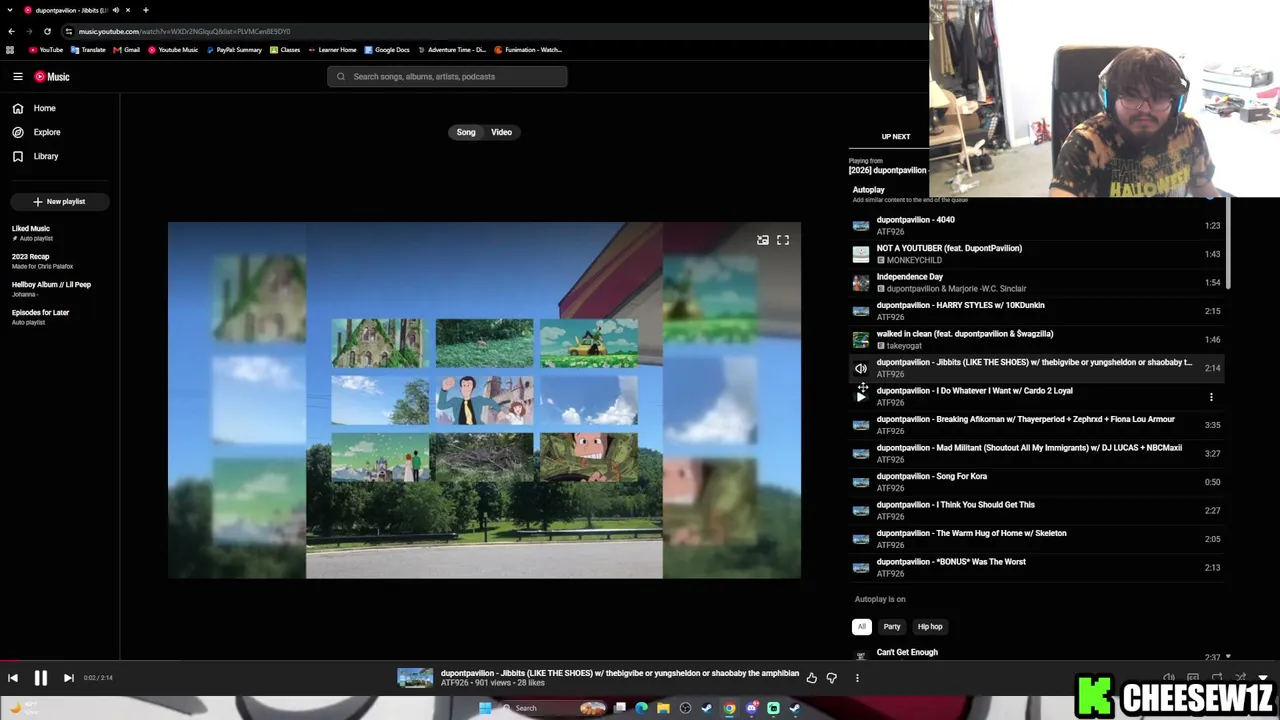Open the Chrome tab search chevron
Image resolution: width=1280 pixels, height=720 pixels.
pyautogui.click(x=11, y=10)
